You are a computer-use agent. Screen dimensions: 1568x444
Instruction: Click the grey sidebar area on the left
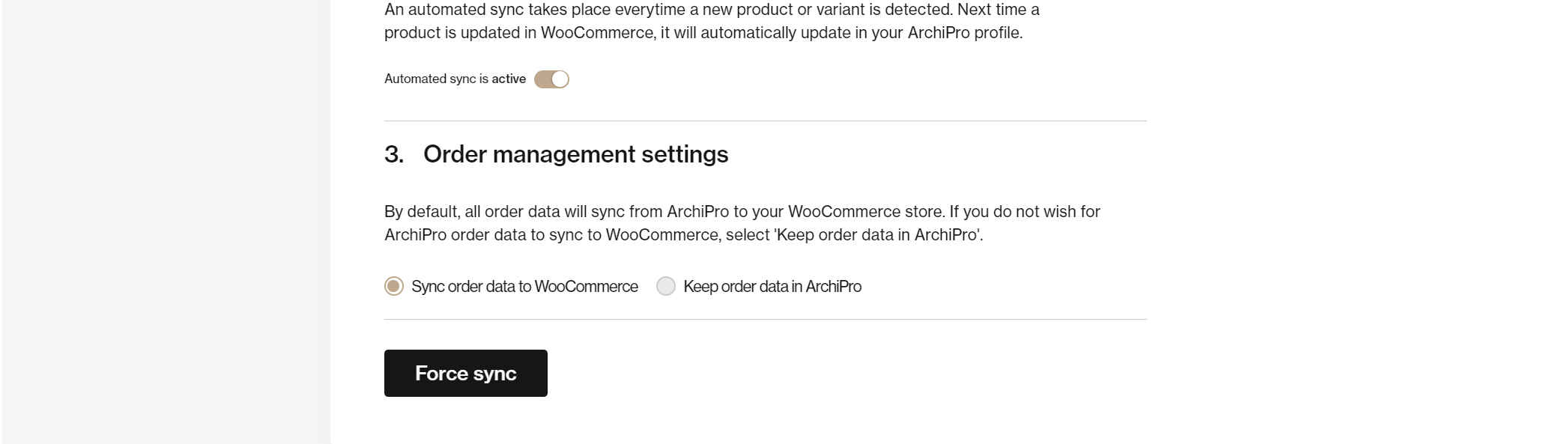[x=165, y=222]
